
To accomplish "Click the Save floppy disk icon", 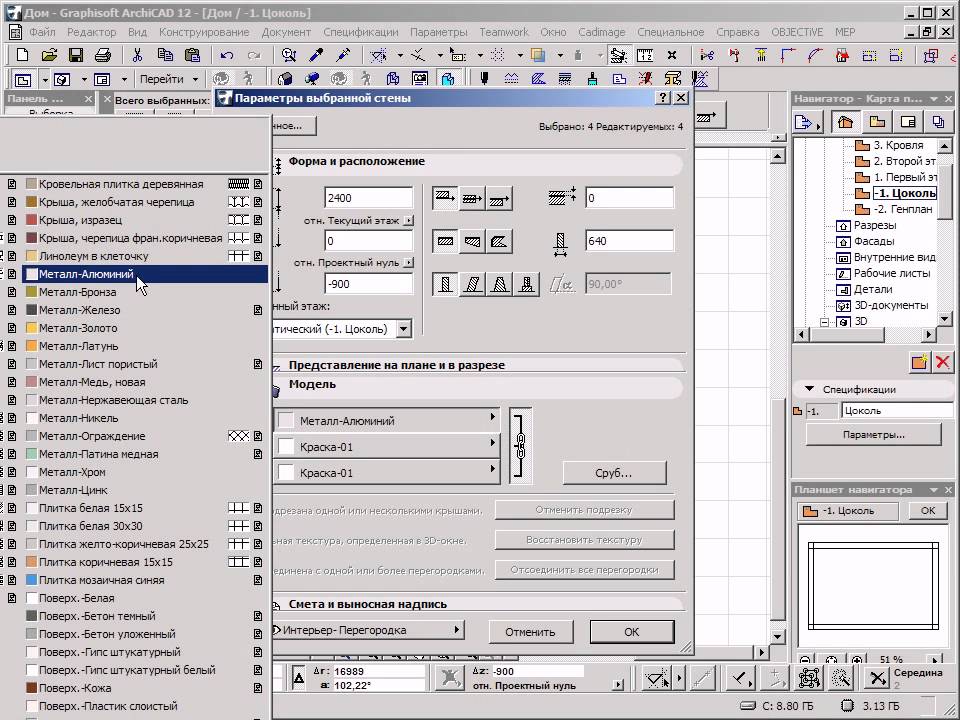I will pyautogui.click(x=76, y=55).
